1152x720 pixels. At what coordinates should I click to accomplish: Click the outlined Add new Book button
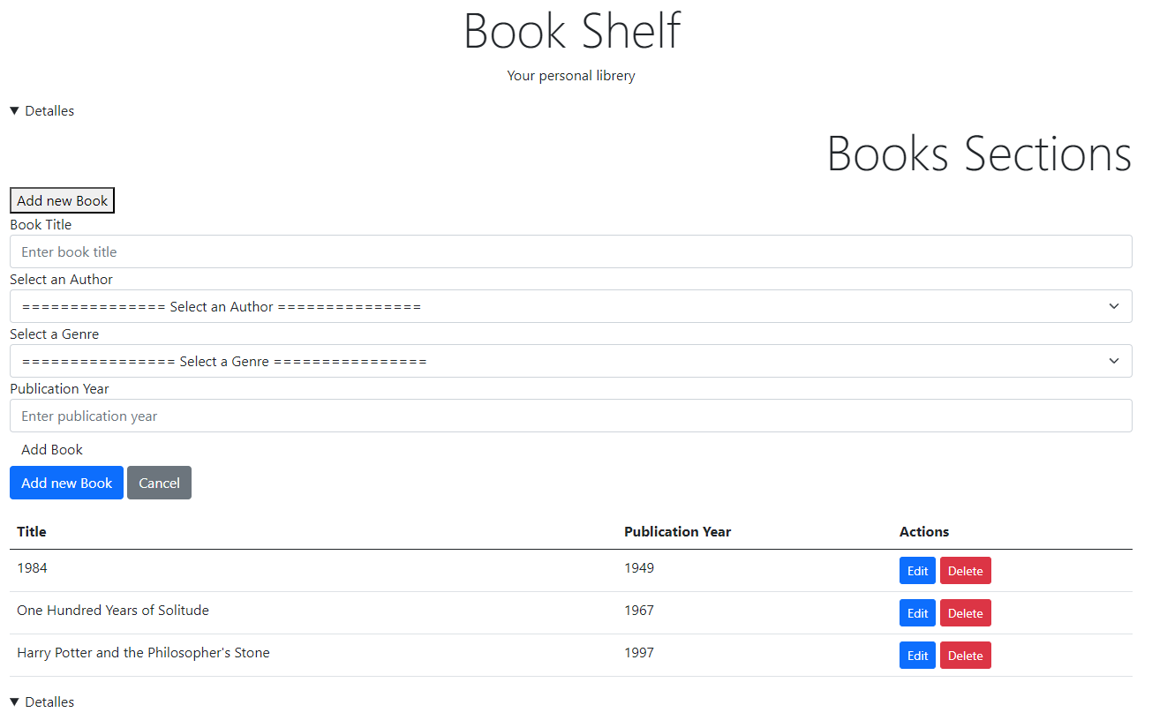[x=61, y=200]
